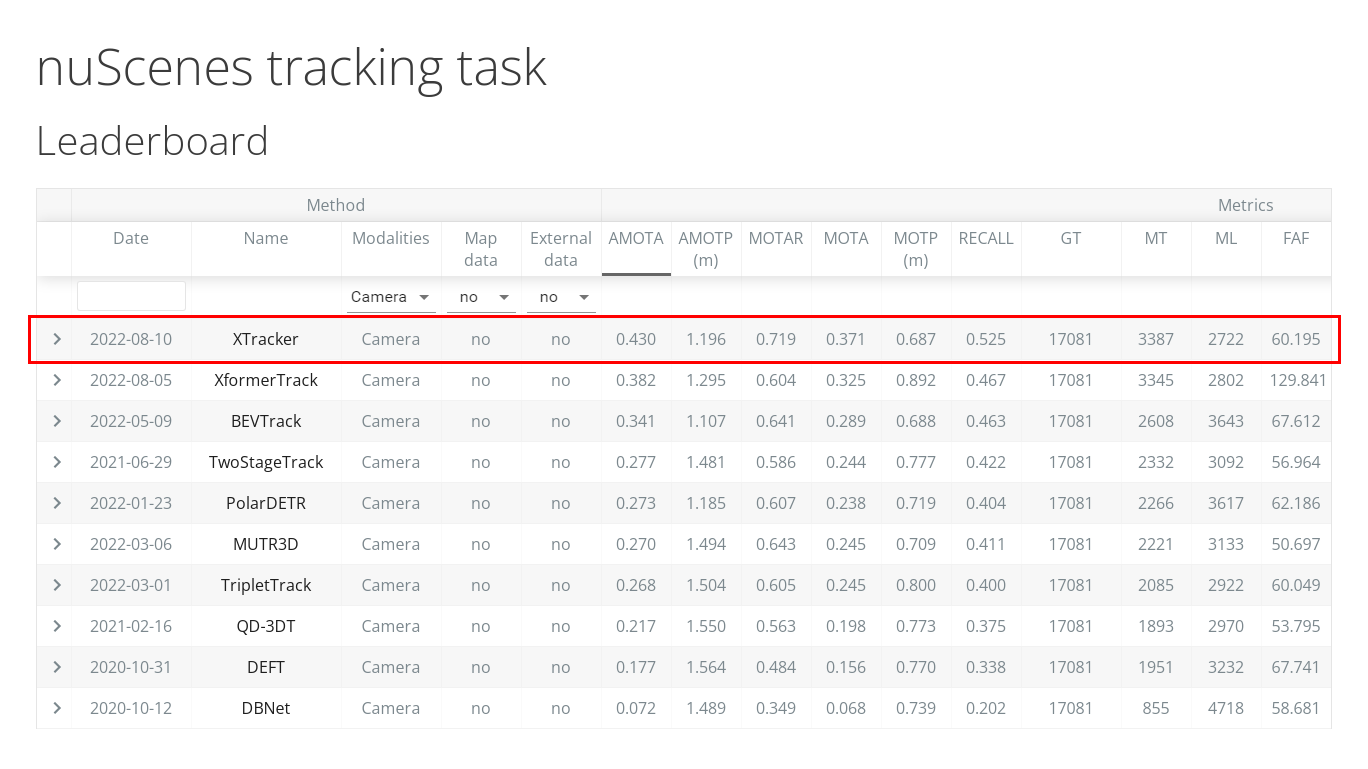Open the External data filter dropdown

pos(561,297)
